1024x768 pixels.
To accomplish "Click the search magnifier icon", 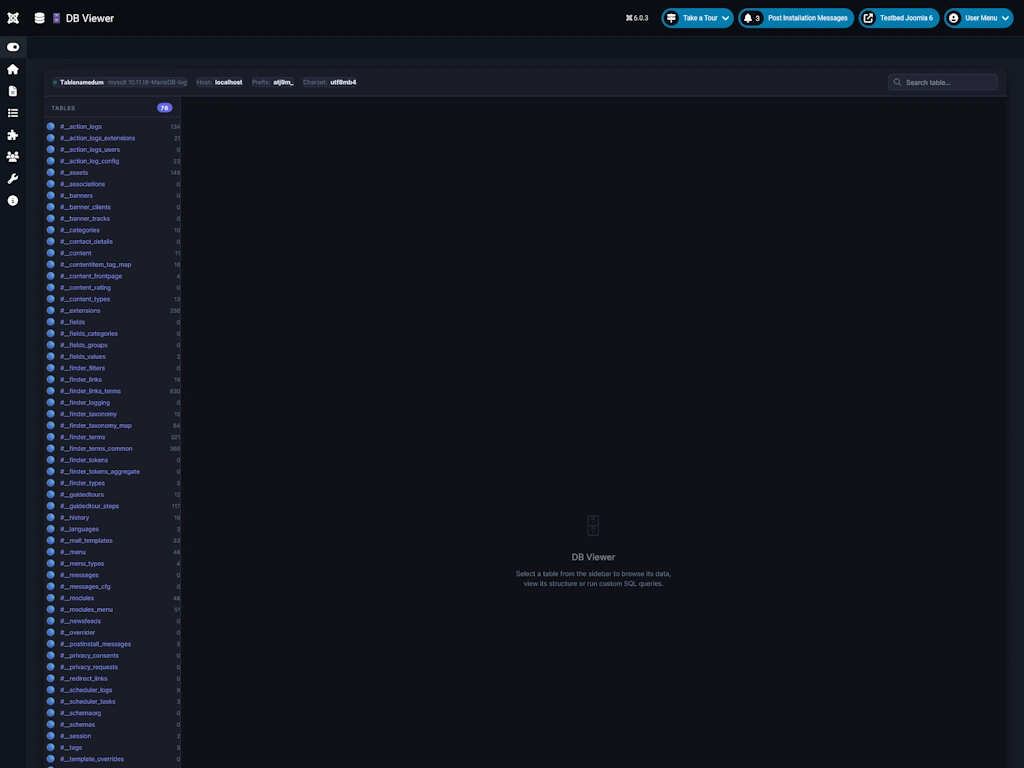I will (897, 82).
